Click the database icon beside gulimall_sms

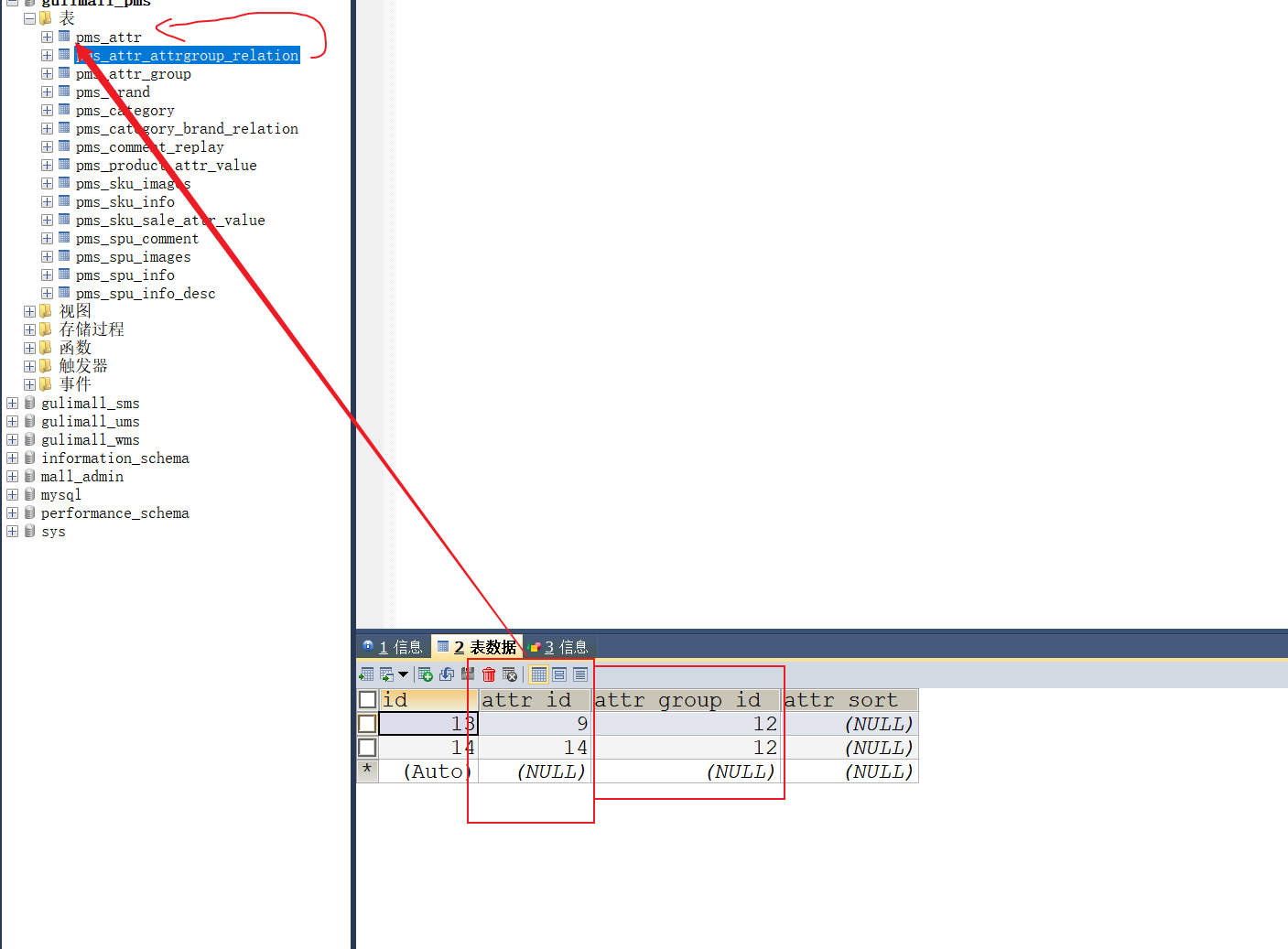pyautogui.click(x=29, y=403)
